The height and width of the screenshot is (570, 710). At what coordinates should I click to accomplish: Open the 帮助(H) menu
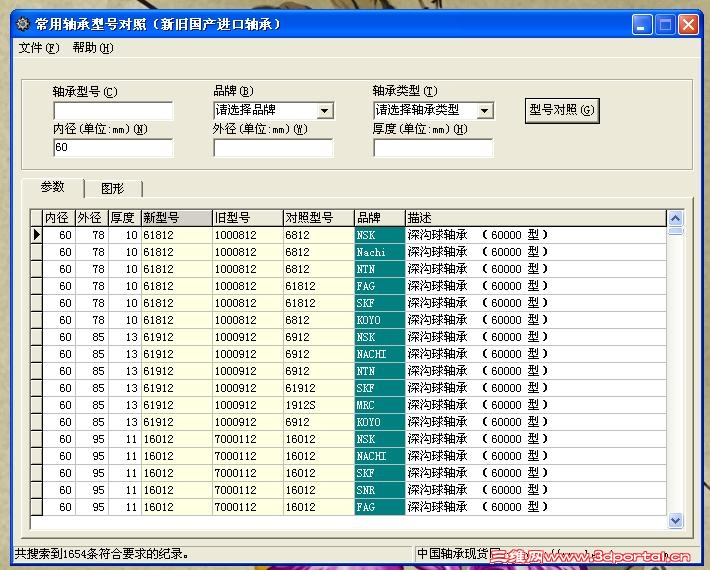pyautogui.click(x=93, y=48)
